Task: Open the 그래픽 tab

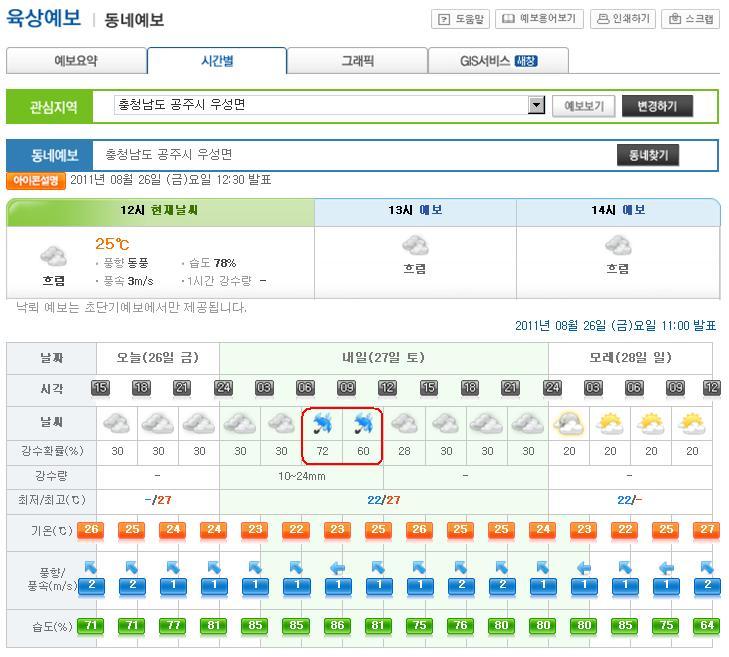Action: 357,61
